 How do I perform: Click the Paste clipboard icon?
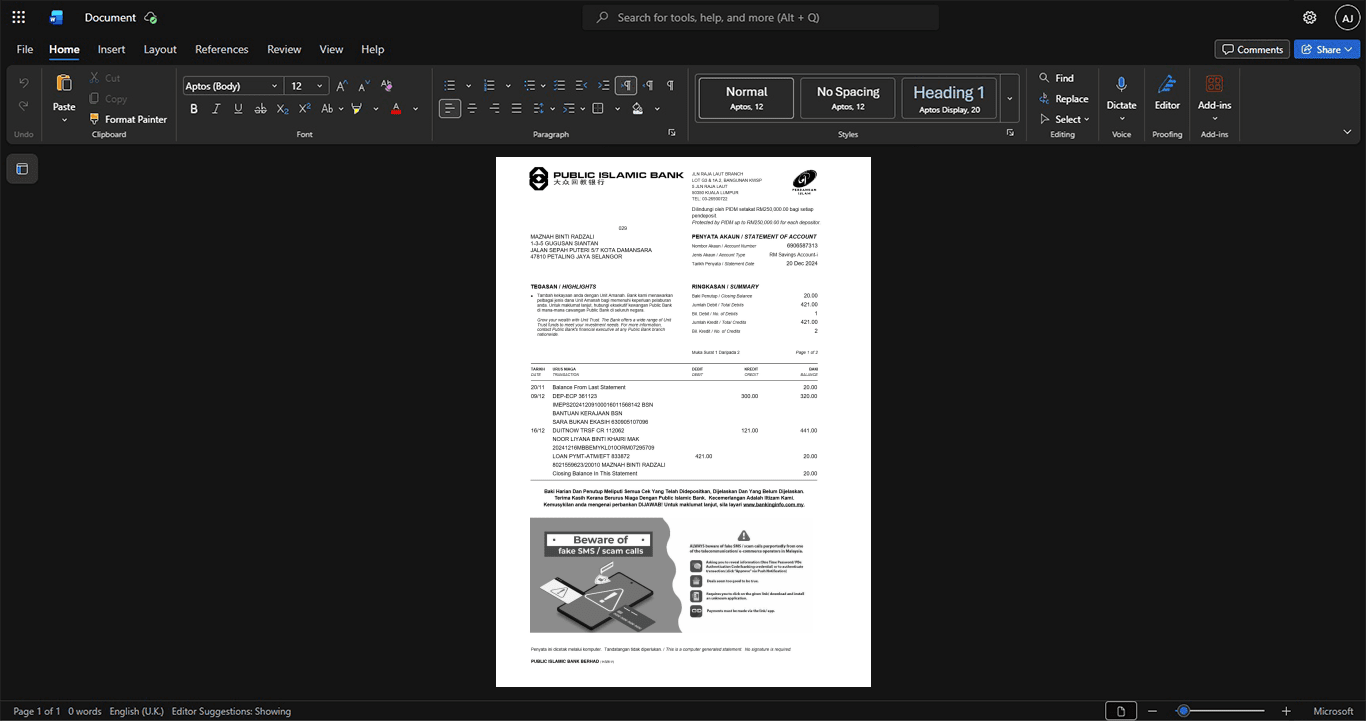[x=64, y=84]
